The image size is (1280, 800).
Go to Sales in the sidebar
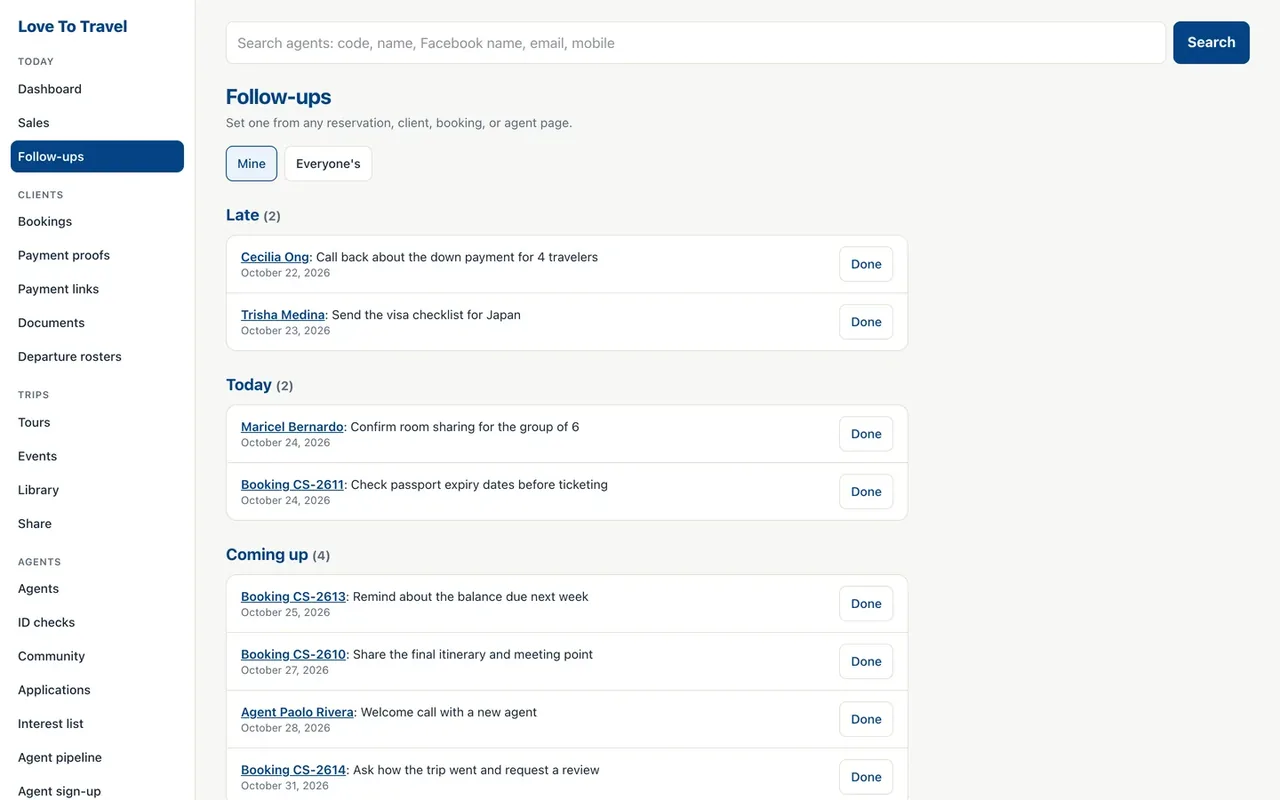coord(97,123)
